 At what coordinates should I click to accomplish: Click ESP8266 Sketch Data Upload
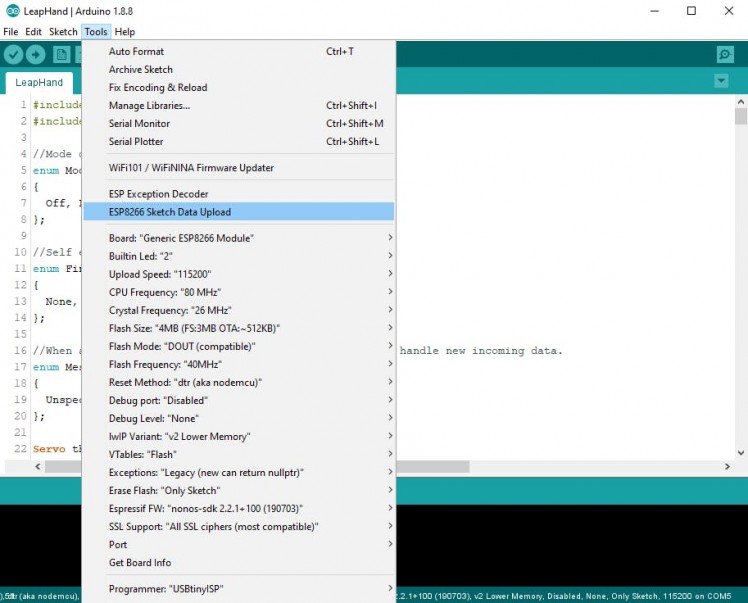pos(239,212)
